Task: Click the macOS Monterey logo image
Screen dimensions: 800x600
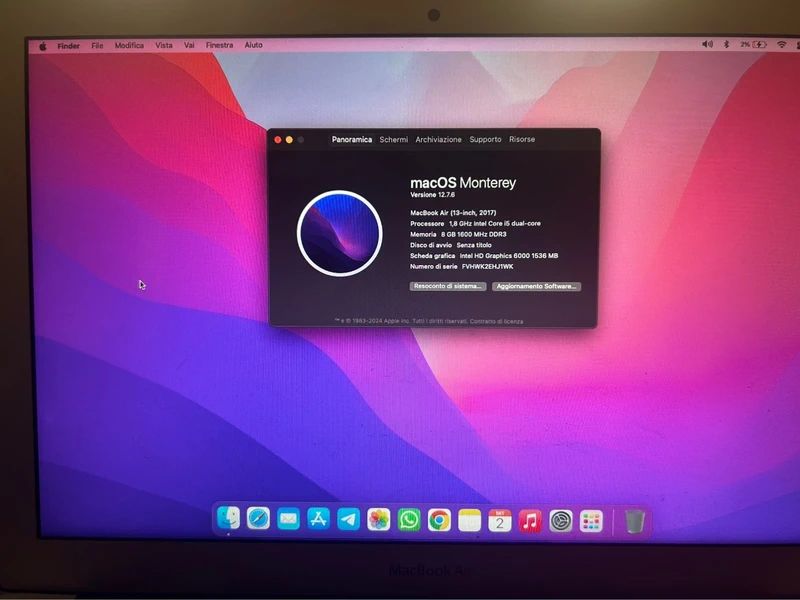Action: [x=340, y=233]
